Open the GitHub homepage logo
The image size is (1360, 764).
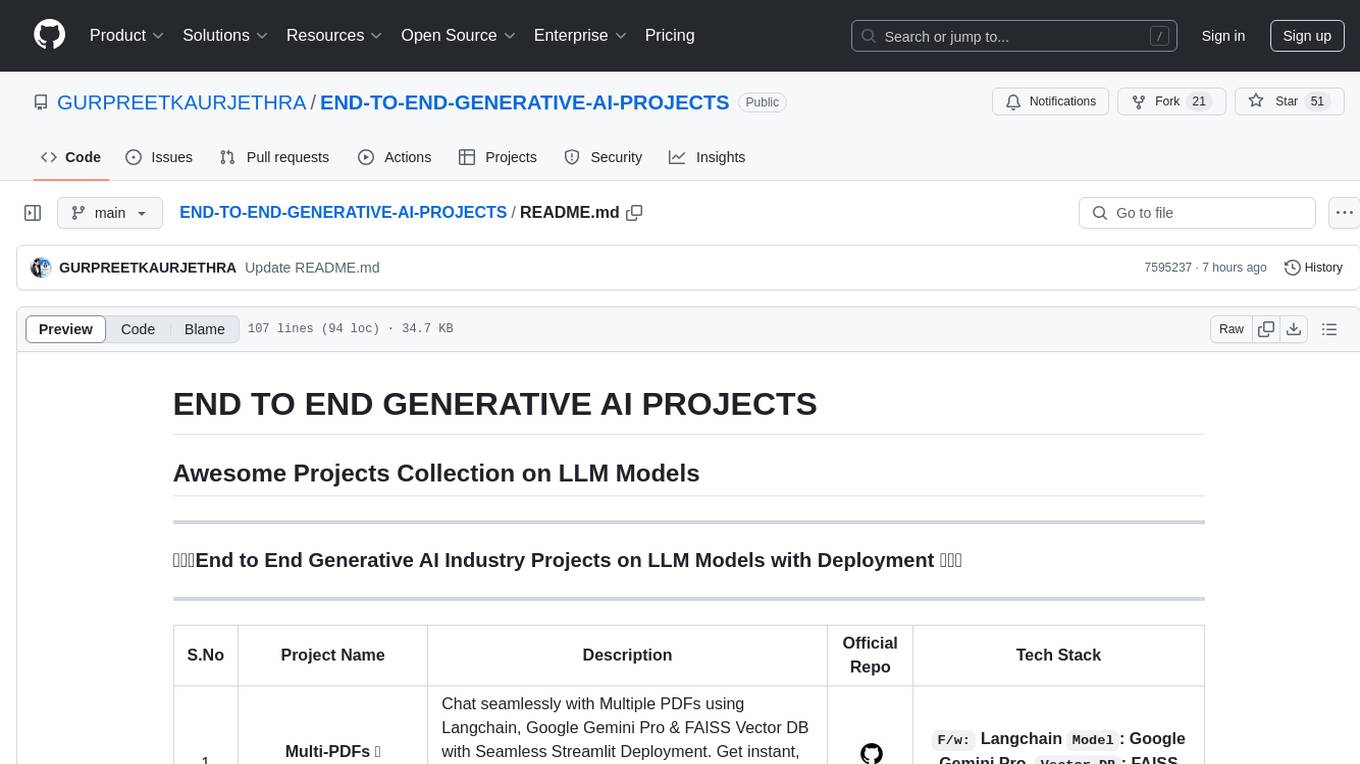click(x=49, y=35)
